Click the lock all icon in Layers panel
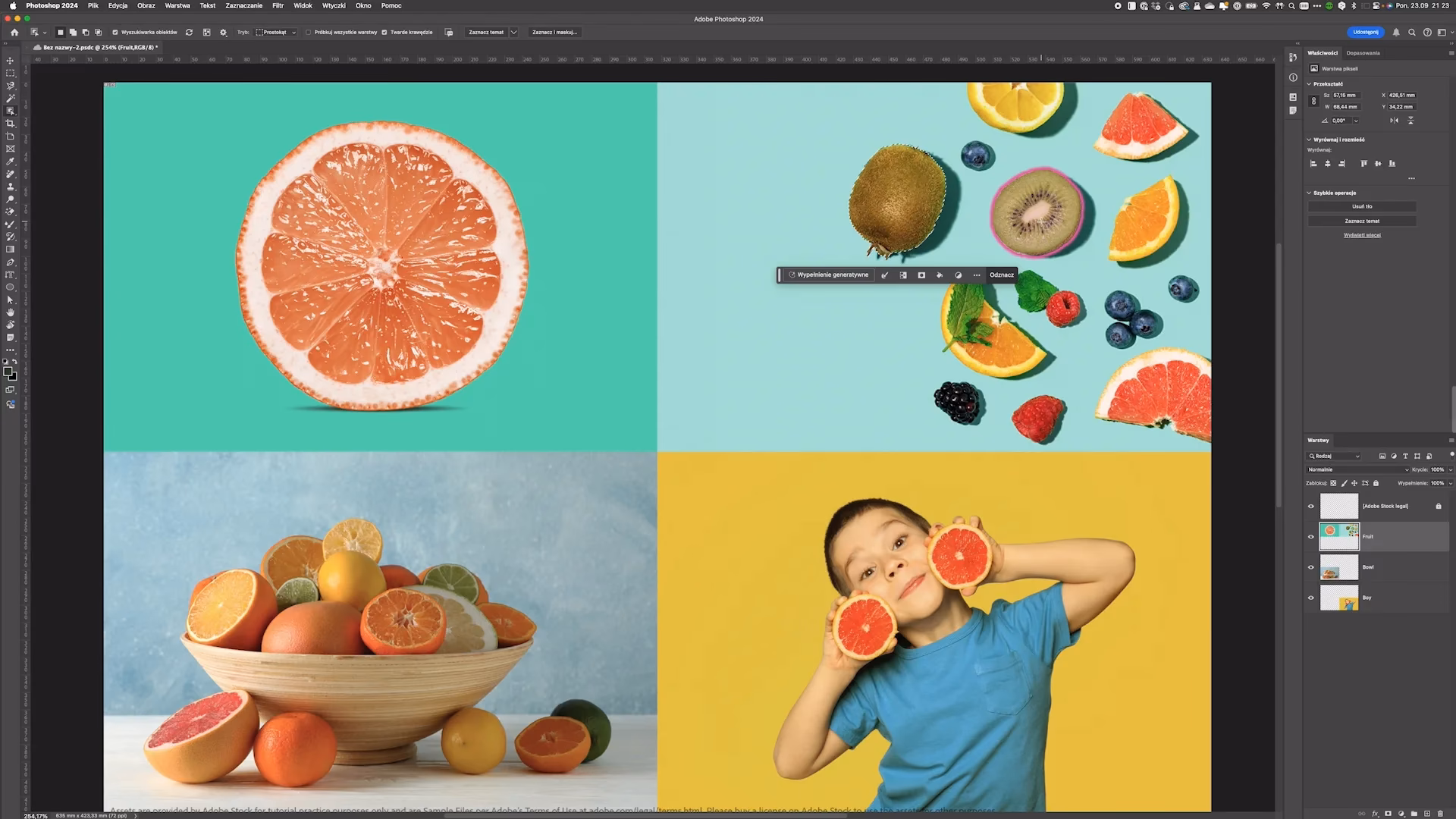Viewport: 1456px width, 819px height. coord(1376,483)
